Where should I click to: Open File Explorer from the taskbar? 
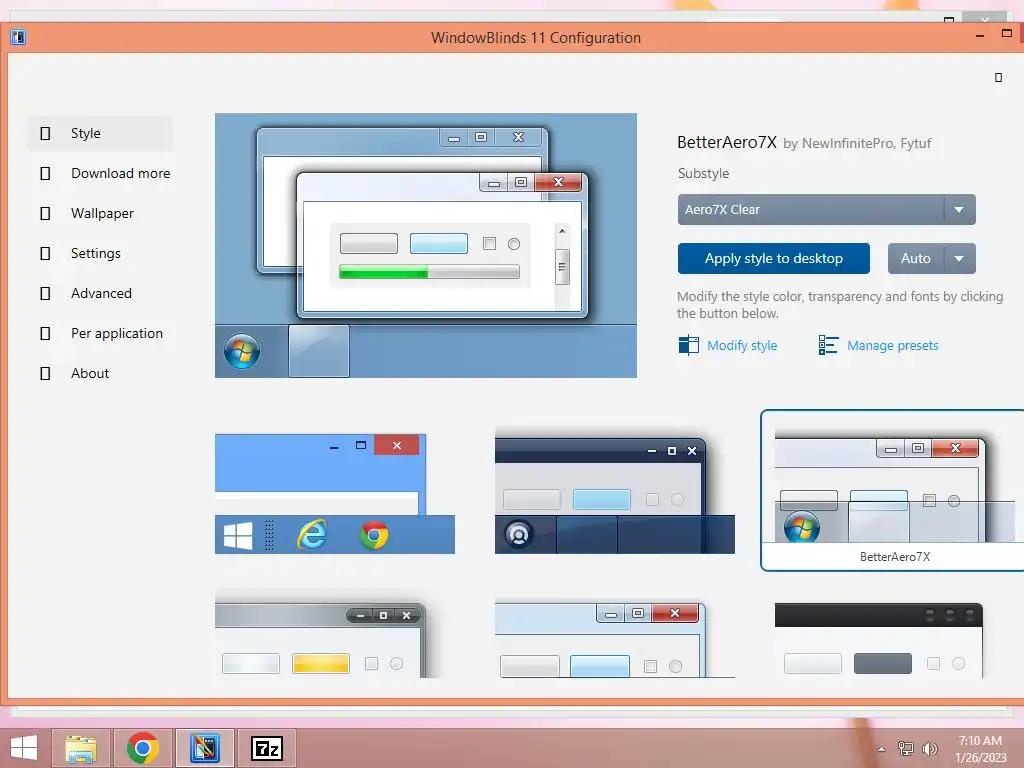(81, 748)
